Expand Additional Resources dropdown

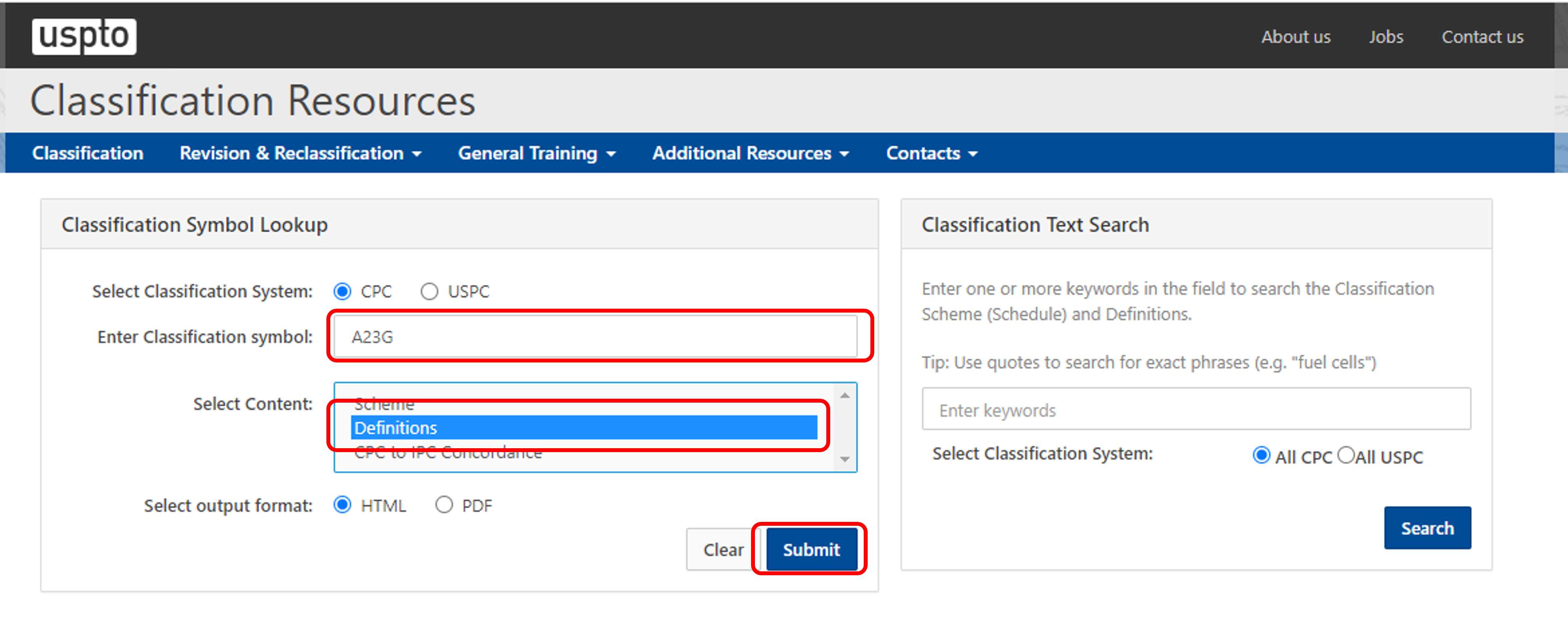coord(750,153)
